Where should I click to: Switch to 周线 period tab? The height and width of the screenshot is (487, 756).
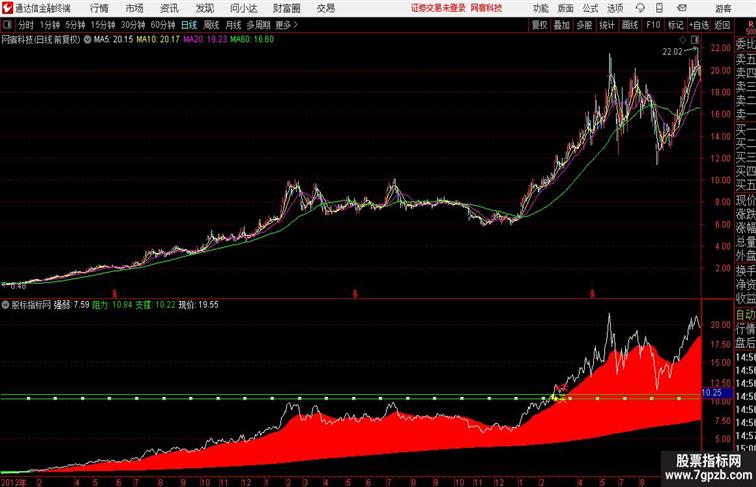coord(211,25)
